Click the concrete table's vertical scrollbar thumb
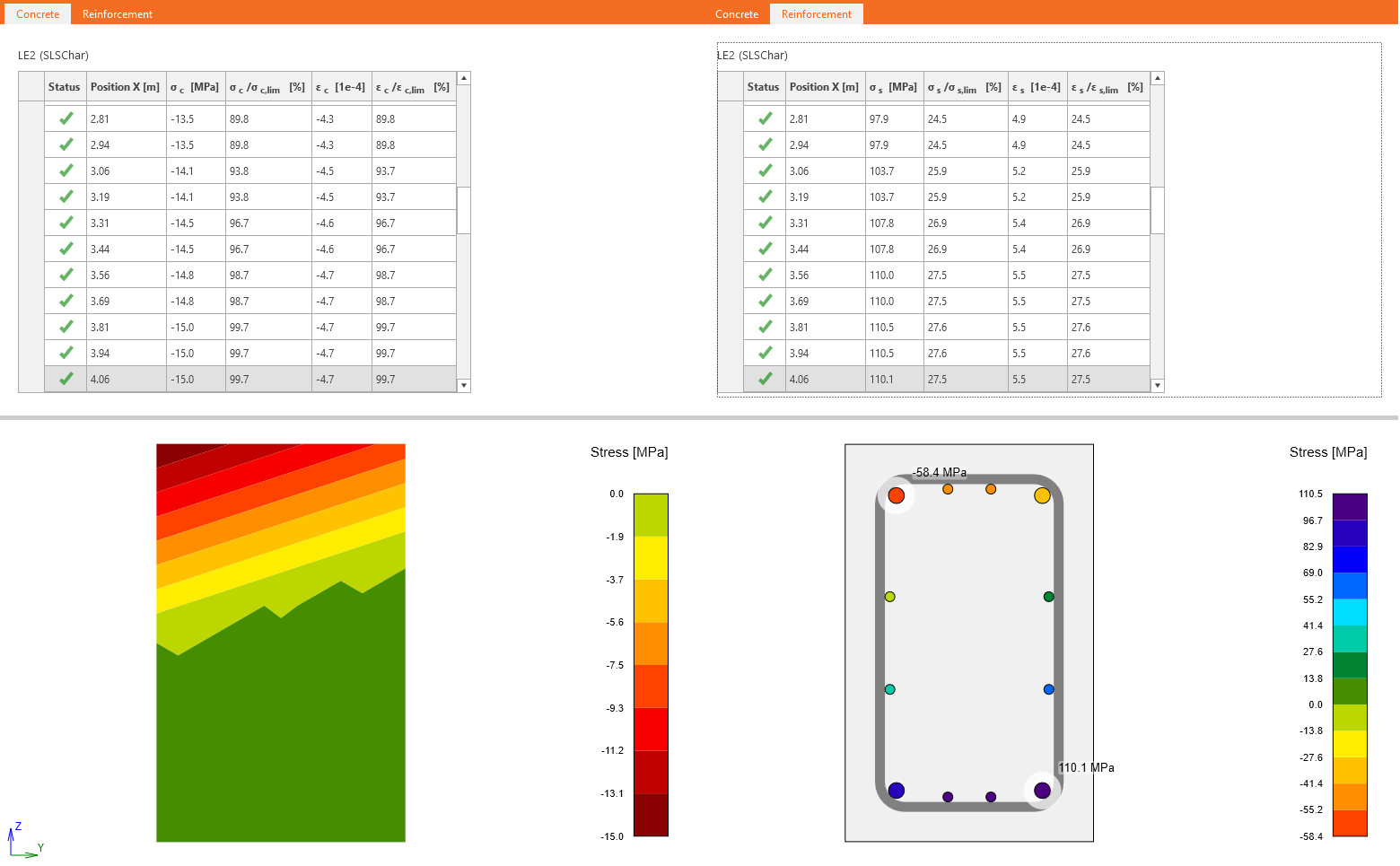Viewport: 1400px width, 866px height. click(464, 210)
